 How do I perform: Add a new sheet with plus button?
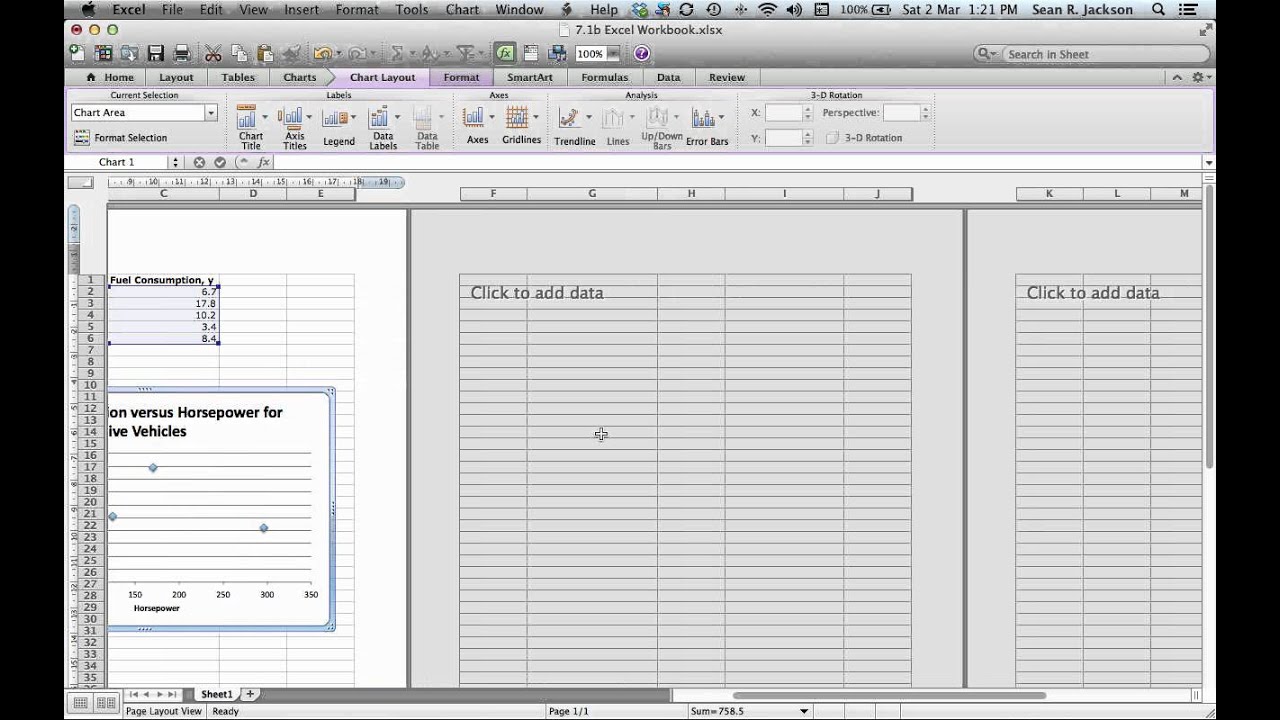click(x=250, y=694)
